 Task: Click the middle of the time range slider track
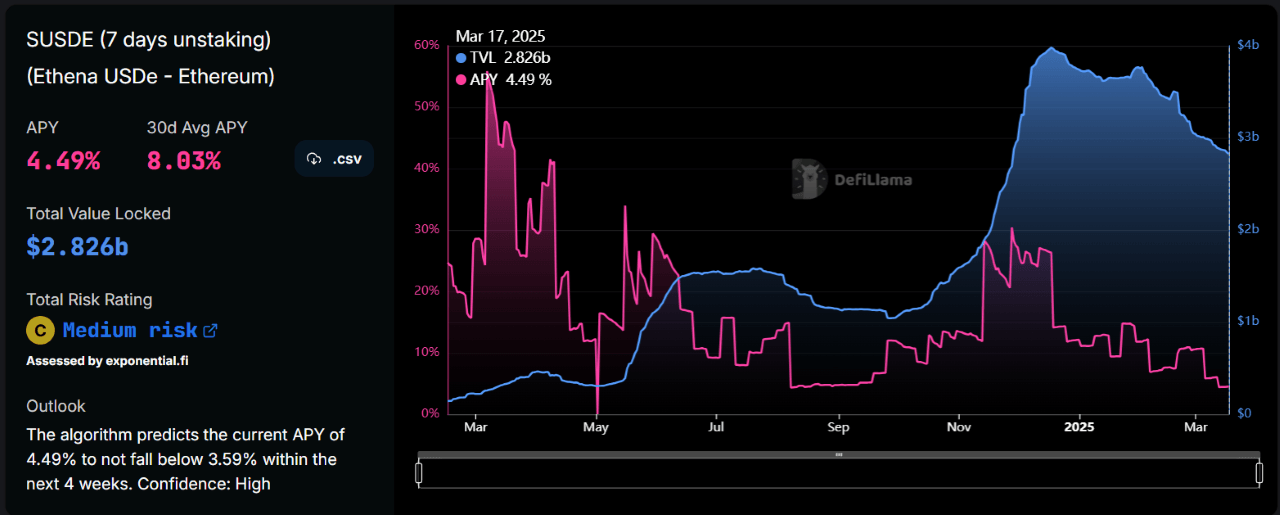(x=839, y=473)
